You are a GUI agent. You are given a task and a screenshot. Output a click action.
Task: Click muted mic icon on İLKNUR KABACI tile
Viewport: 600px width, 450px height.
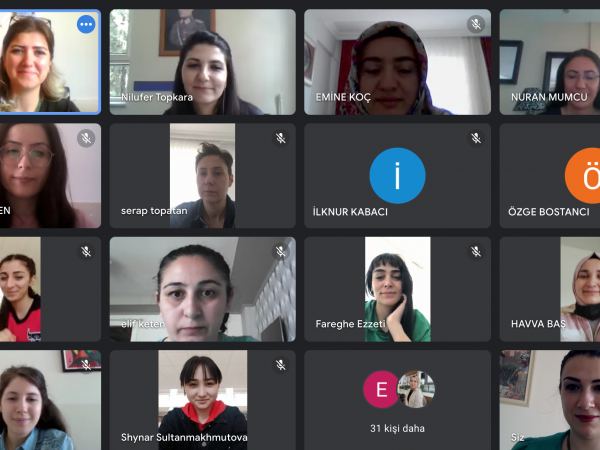coord(476,138)
